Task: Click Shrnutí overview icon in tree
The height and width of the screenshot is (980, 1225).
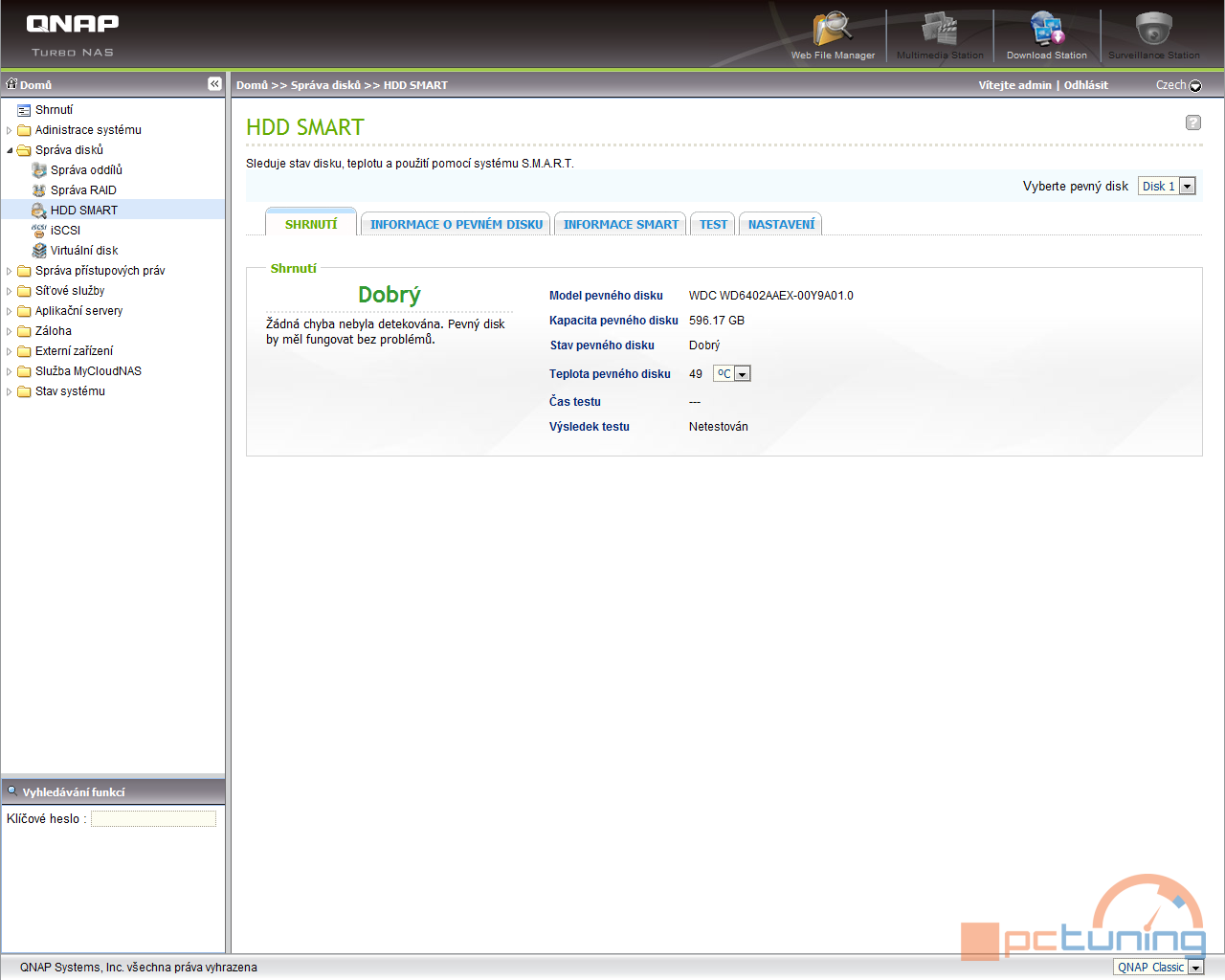Action: coord(24,110)
